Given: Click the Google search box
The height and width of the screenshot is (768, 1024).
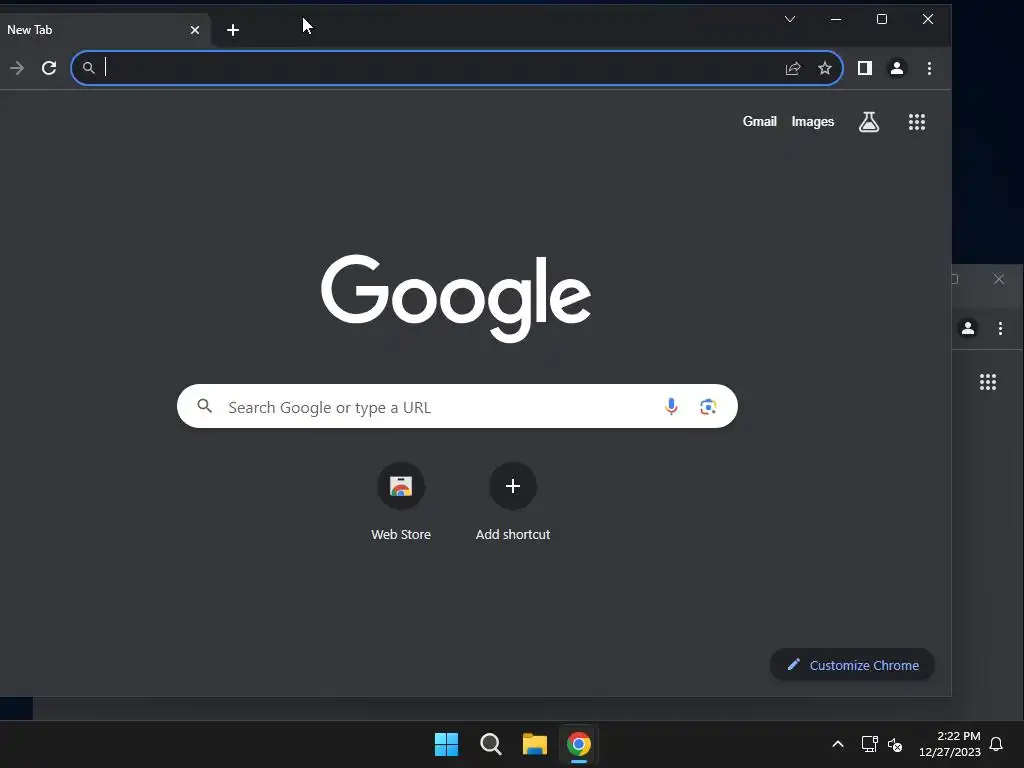Looking at the screenshot, I should click(x=457, y=406).
